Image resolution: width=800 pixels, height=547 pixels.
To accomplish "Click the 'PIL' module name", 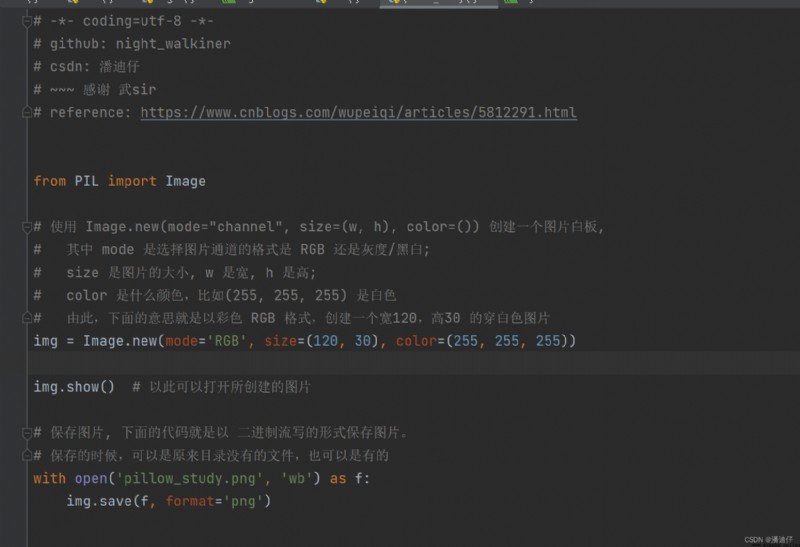I will (x=87, y=181).
